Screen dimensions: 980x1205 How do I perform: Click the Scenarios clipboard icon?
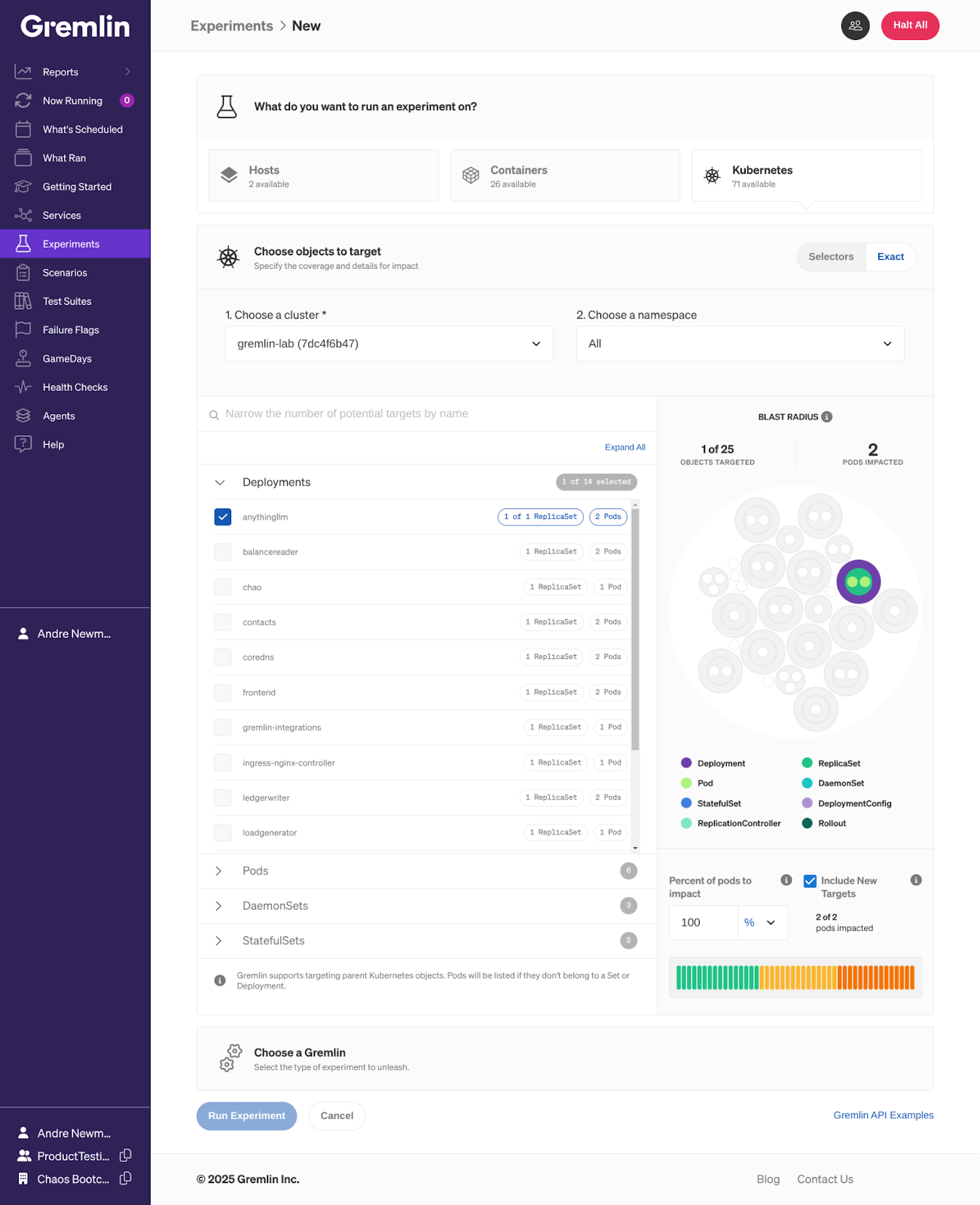(23, 272)
